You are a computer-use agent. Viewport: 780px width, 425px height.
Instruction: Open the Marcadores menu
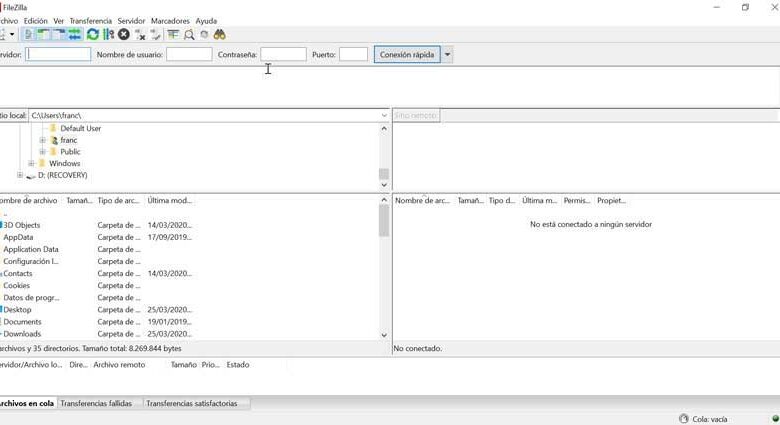click(170, 21)
